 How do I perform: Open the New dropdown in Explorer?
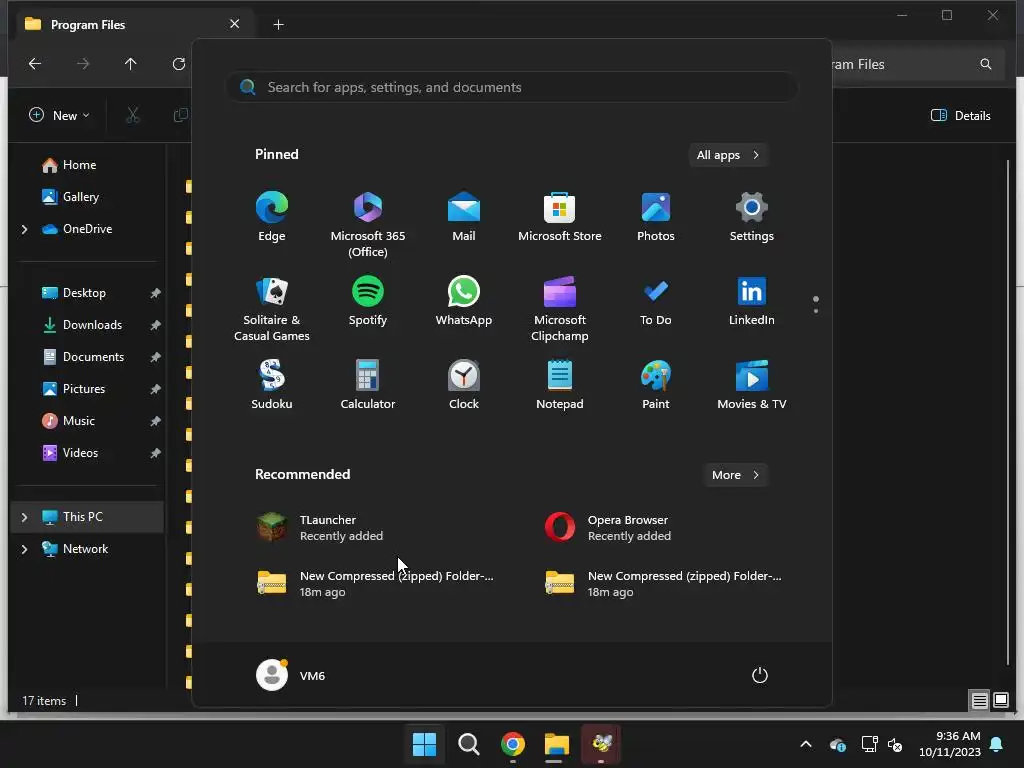(x=59, y=116)
